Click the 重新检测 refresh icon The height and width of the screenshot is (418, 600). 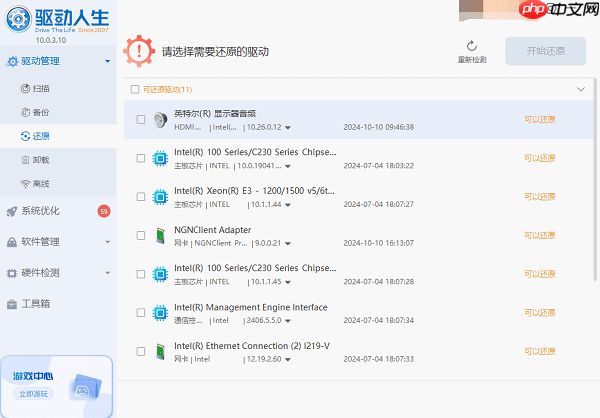(472, 46)
